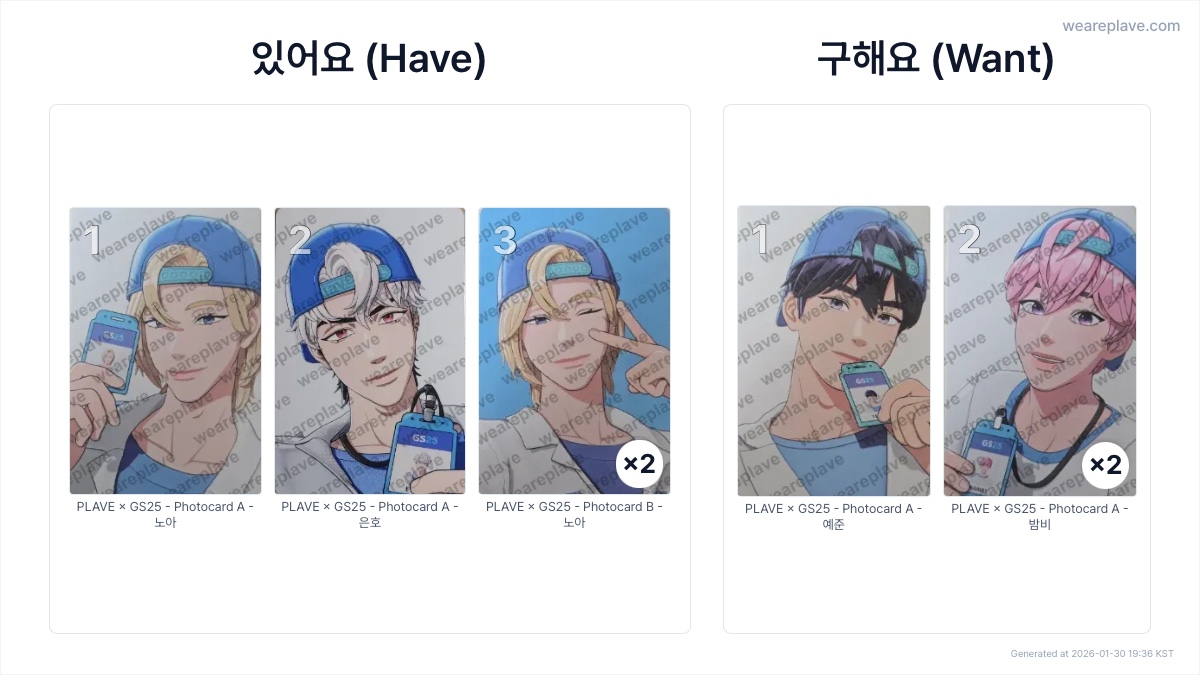Click the ×2 badge on 밤비 photocard

(x=1105, y=465)
